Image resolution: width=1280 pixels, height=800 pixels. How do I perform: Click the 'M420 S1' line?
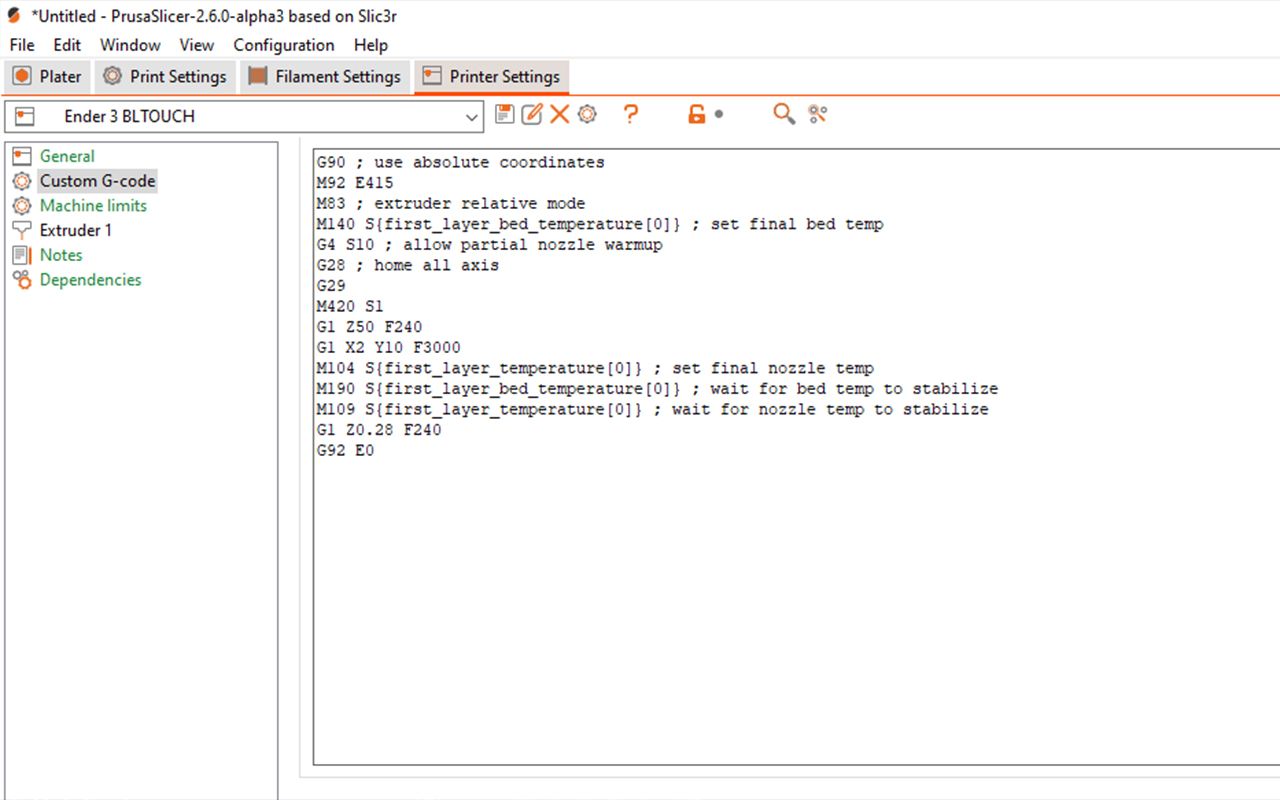[350, 306]
